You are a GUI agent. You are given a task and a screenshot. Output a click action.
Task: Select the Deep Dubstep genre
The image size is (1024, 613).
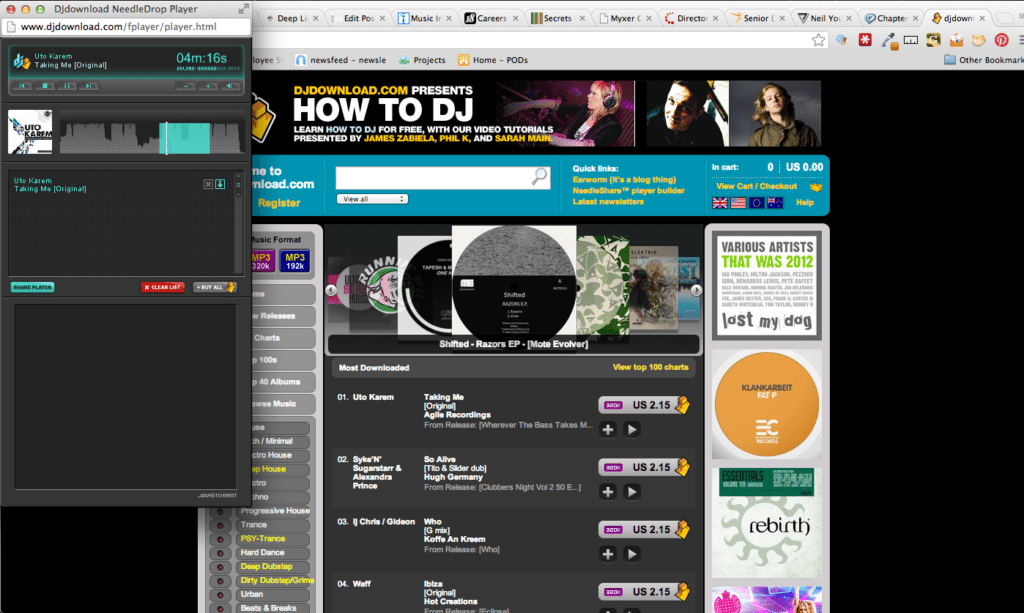click(272, 567)
